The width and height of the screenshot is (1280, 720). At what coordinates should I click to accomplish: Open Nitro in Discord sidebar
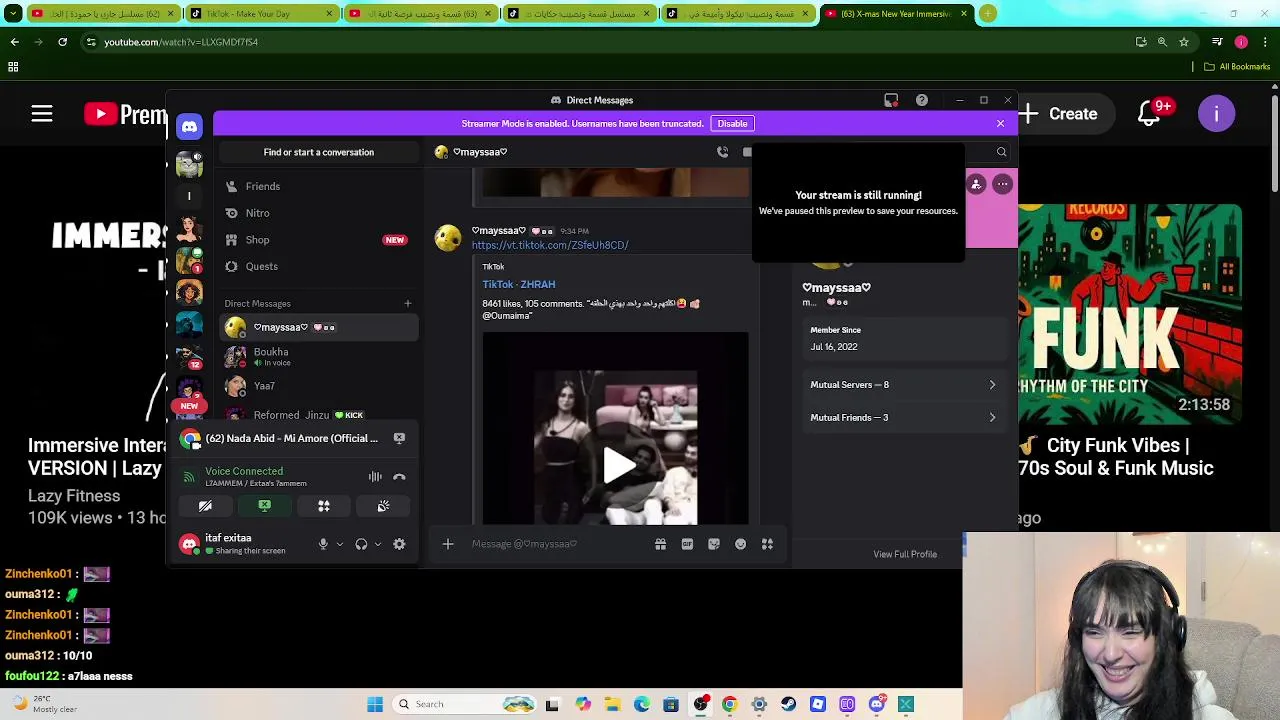click(318, 213)
